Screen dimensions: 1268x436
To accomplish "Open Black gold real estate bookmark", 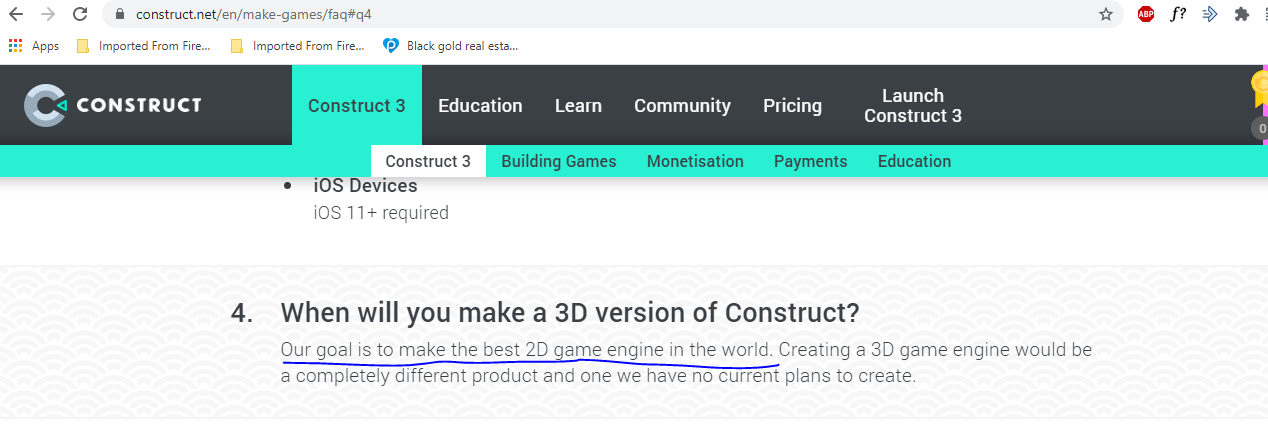I will pos(451,46).
